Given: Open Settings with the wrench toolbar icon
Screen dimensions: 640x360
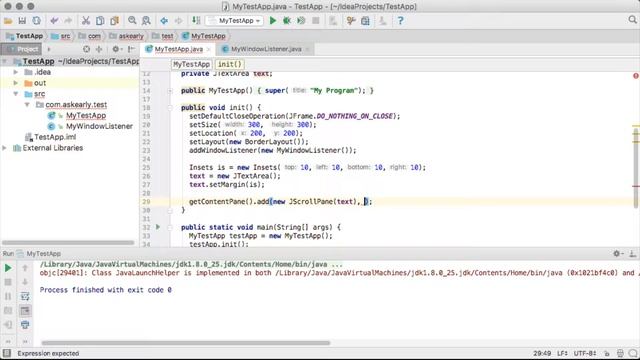Looking at the screenshot, I should pos(351,20).
